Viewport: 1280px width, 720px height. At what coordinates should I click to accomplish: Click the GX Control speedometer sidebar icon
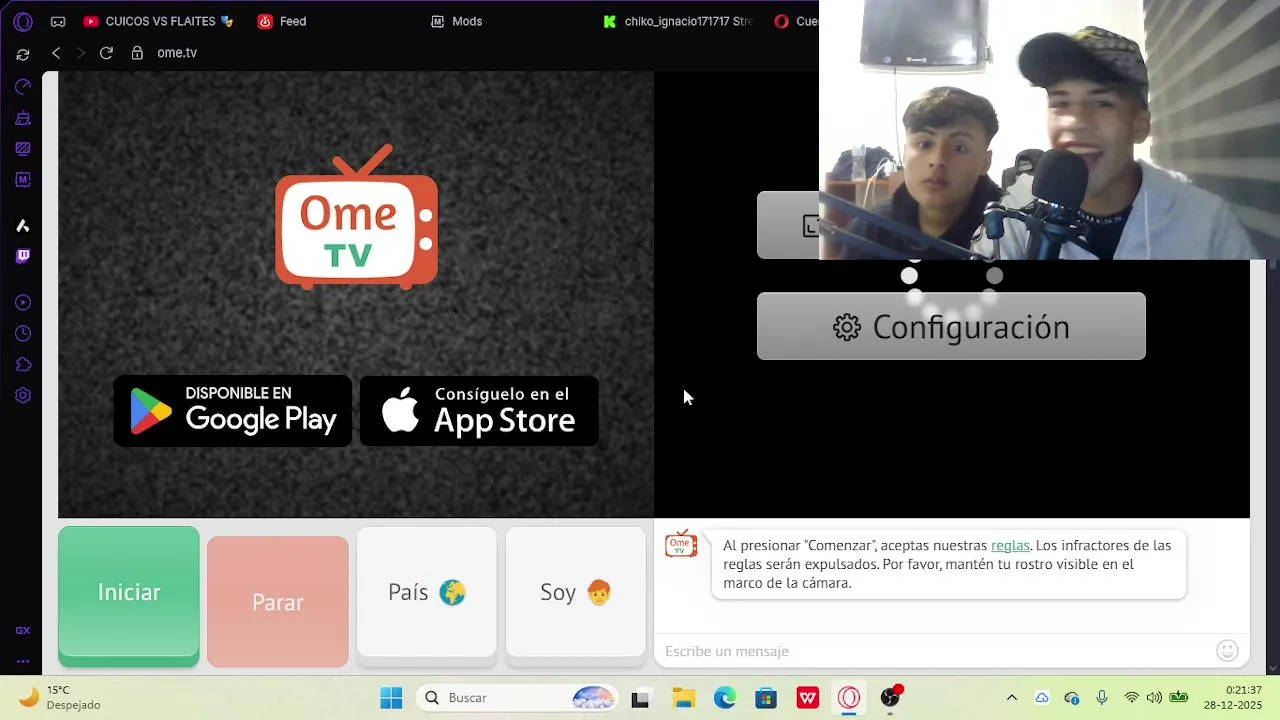23,87
